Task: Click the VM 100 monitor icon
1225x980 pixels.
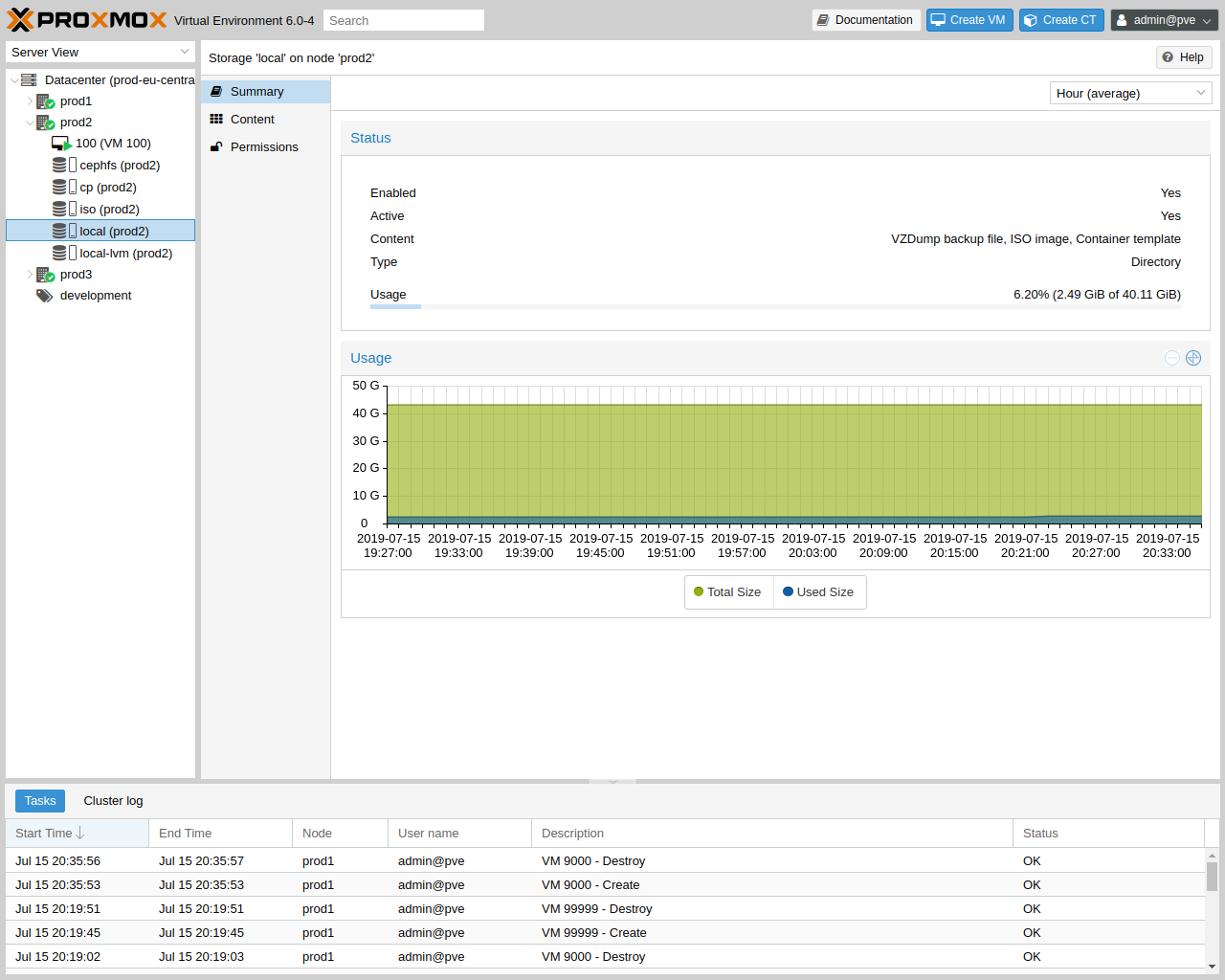Action: [x=61, y=144]
